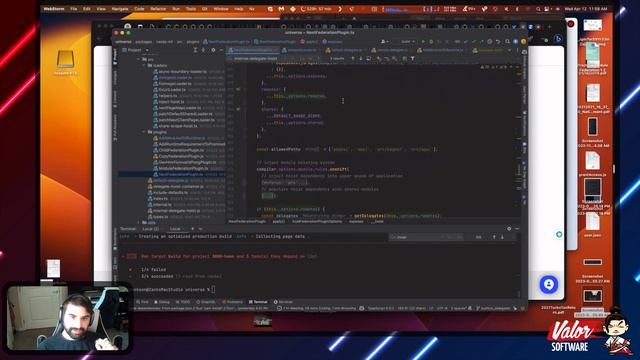The image size is (640, 360).
Task: Open share-scope-hoist.ts file
Action: (x=178, y=126)
